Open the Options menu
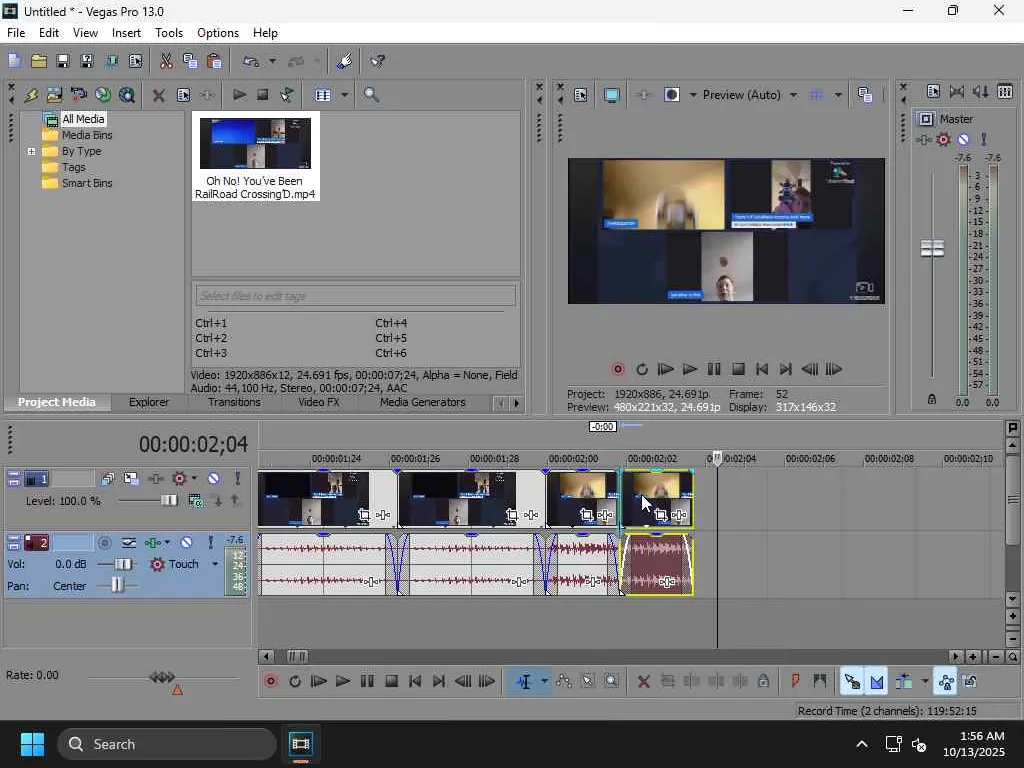The height and width of the screenshot is (768, 1024). [x=217, y=33]
